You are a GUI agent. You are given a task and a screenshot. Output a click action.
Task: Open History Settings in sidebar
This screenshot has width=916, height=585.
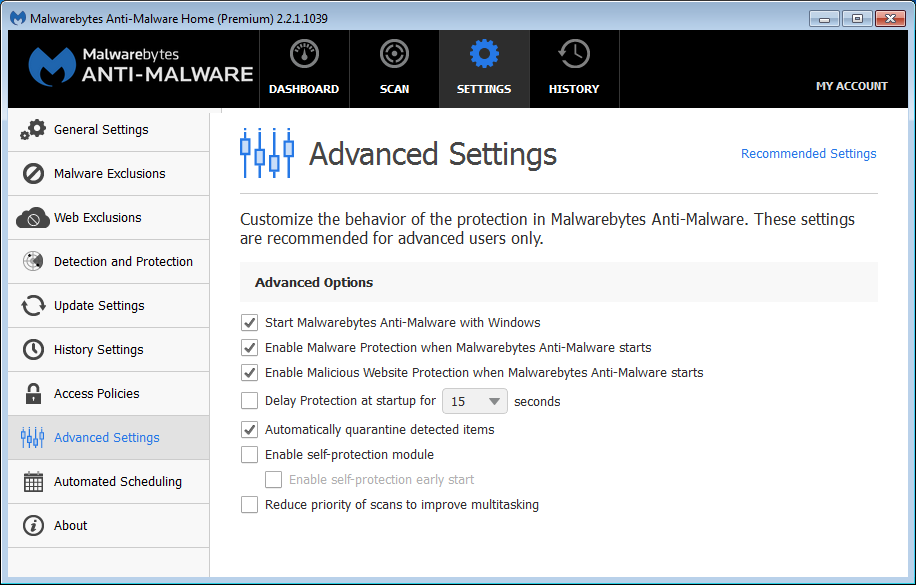pyautogui.click(x=109, y=349)
